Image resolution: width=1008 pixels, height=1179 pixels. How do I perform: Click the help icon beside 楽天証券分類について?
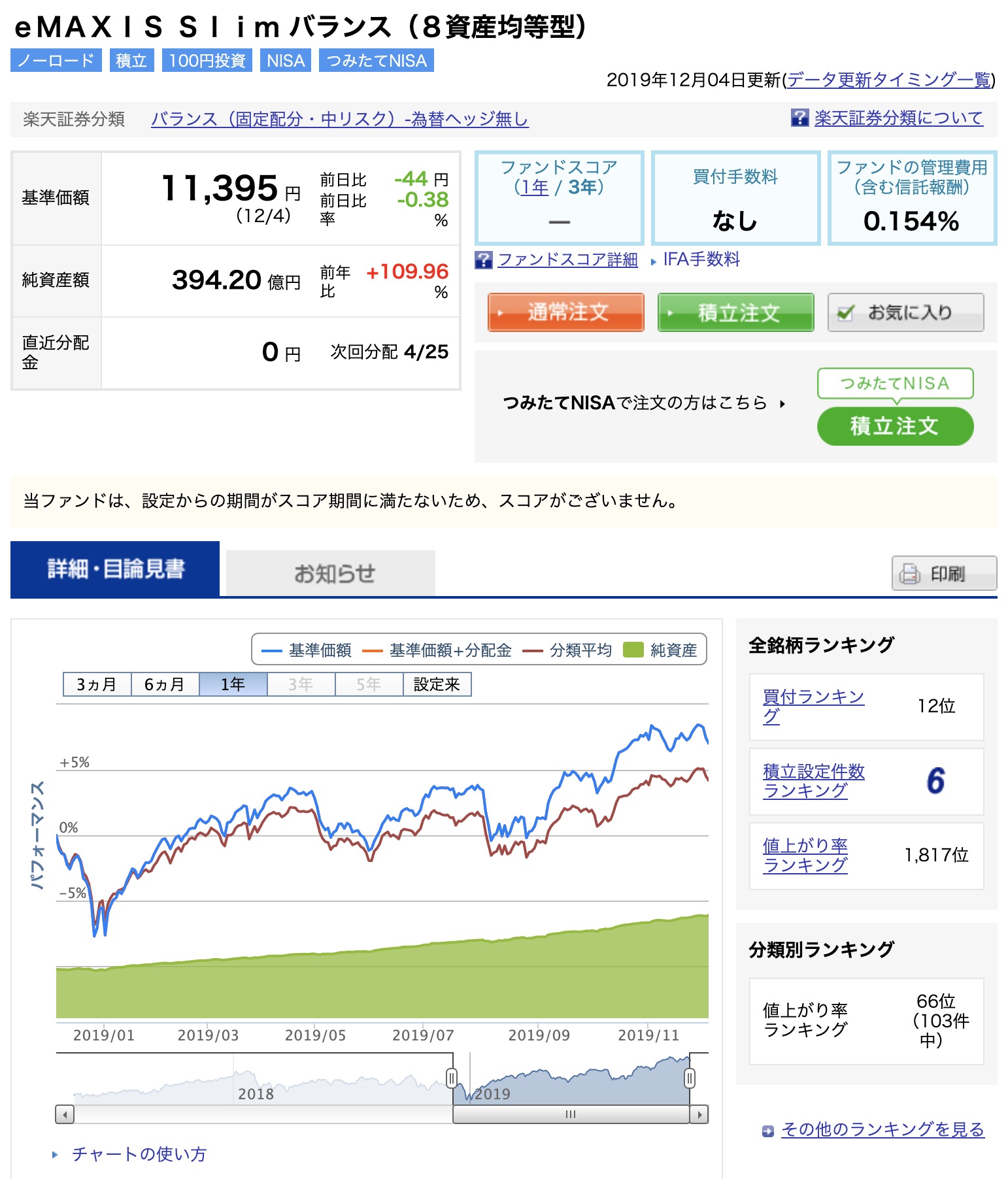tap(799, 118)
